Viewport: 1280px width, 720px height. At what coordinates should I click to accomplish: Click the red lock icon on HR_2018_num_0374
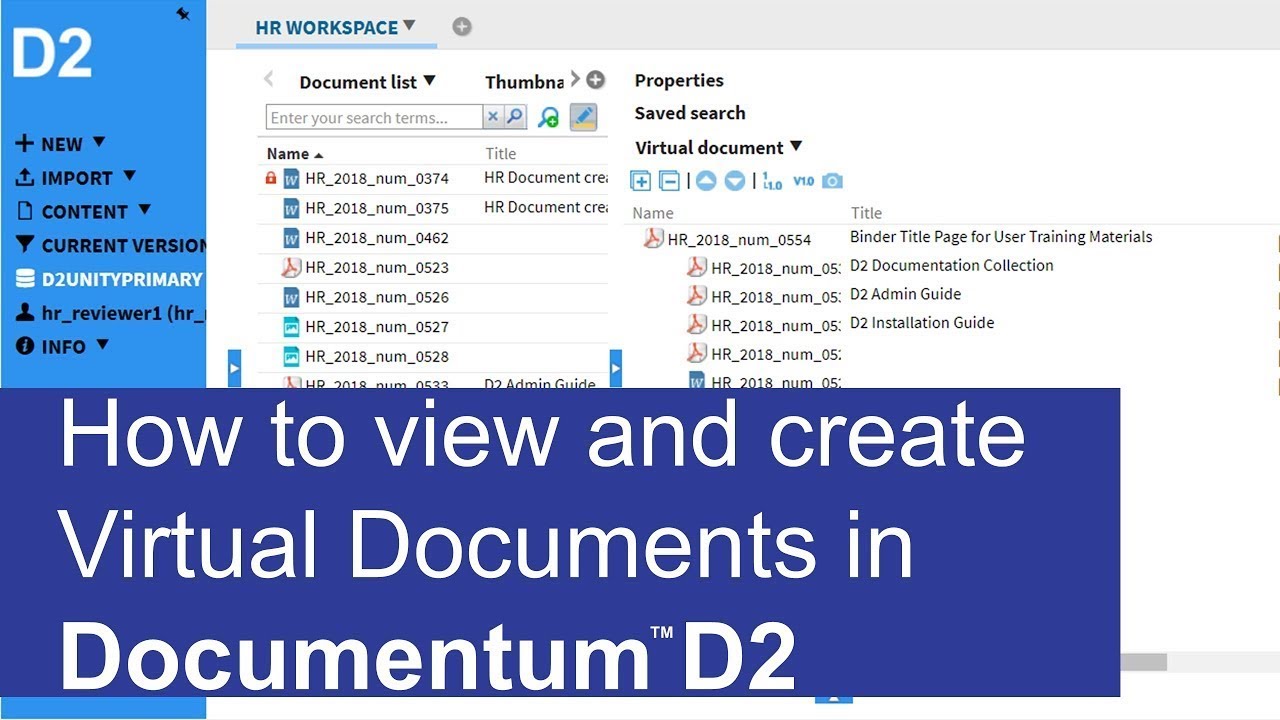270,178
